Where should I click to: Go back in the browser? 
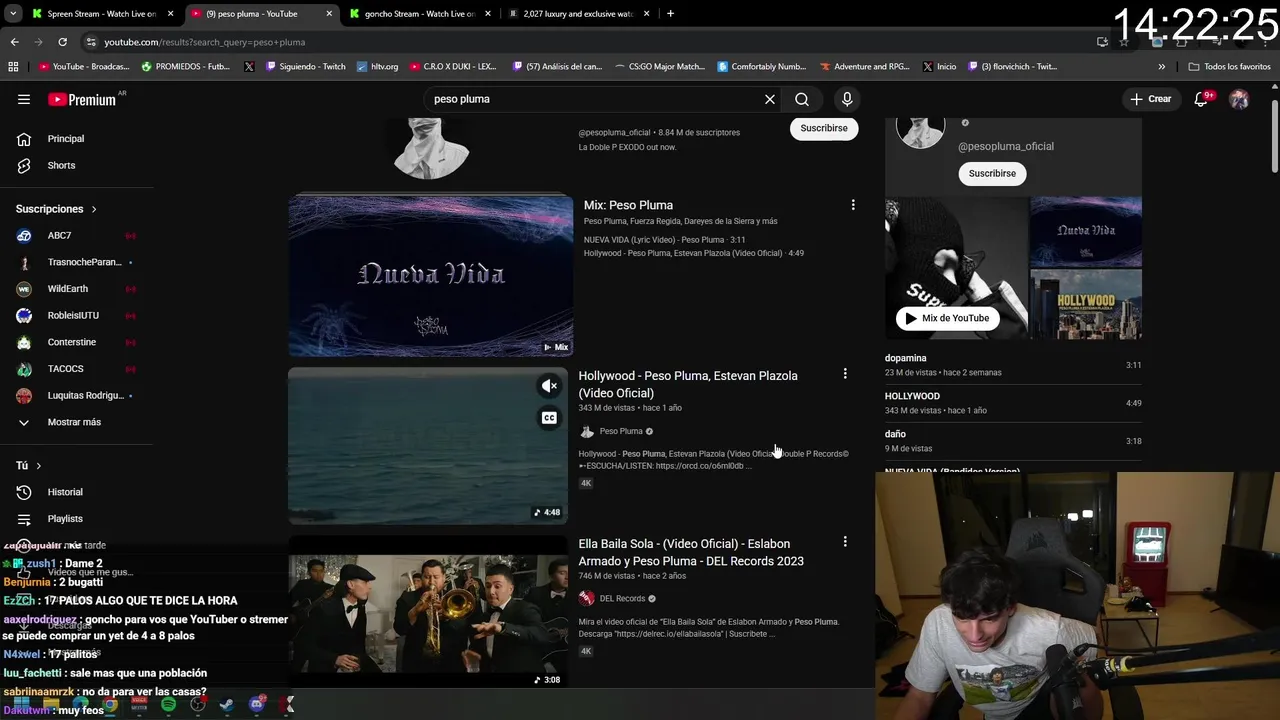(x=14, y=42)
